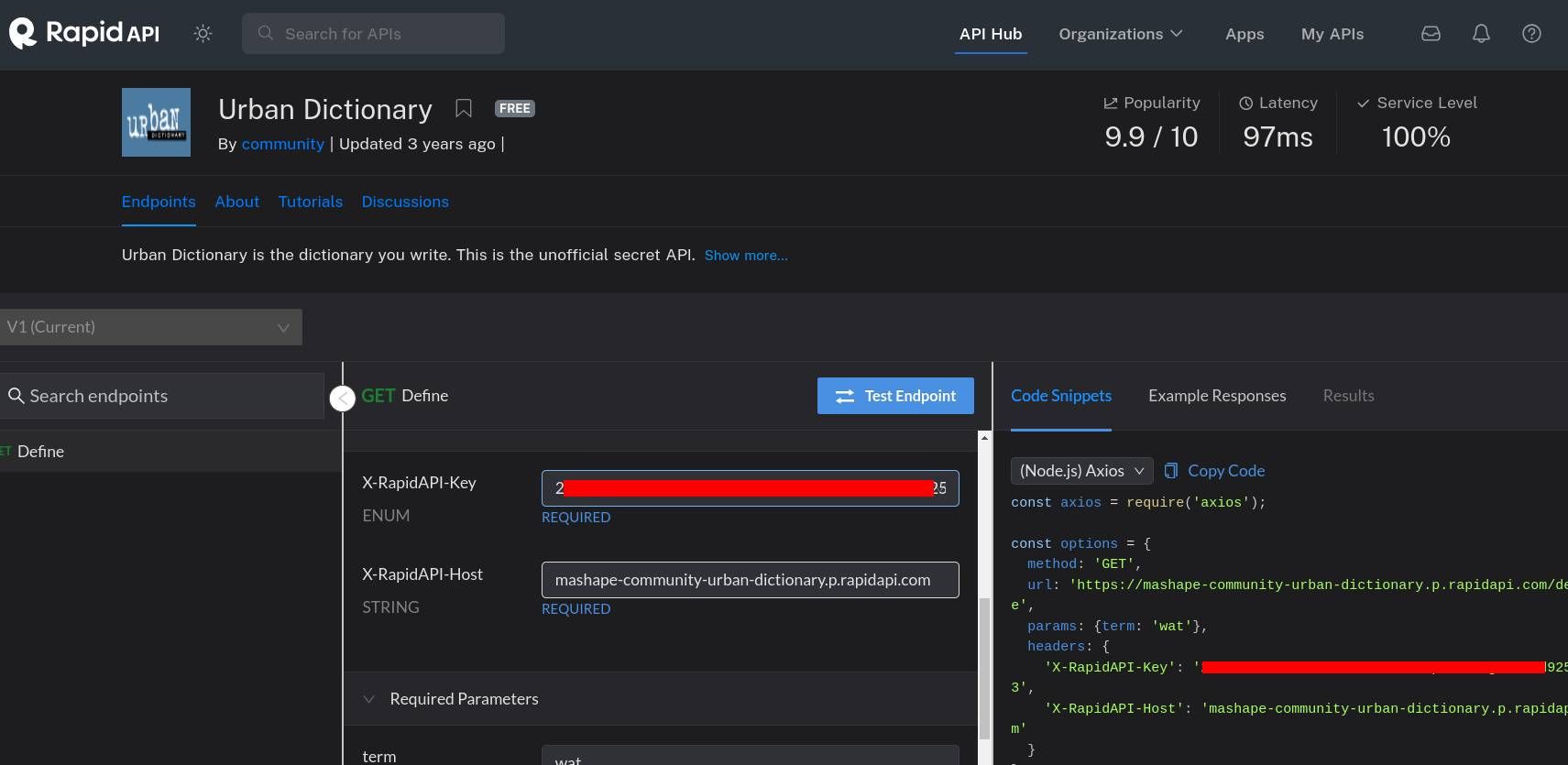Bookmark the Urban Dictionary API
1568x765 pixels.
[x=464, y=109]
